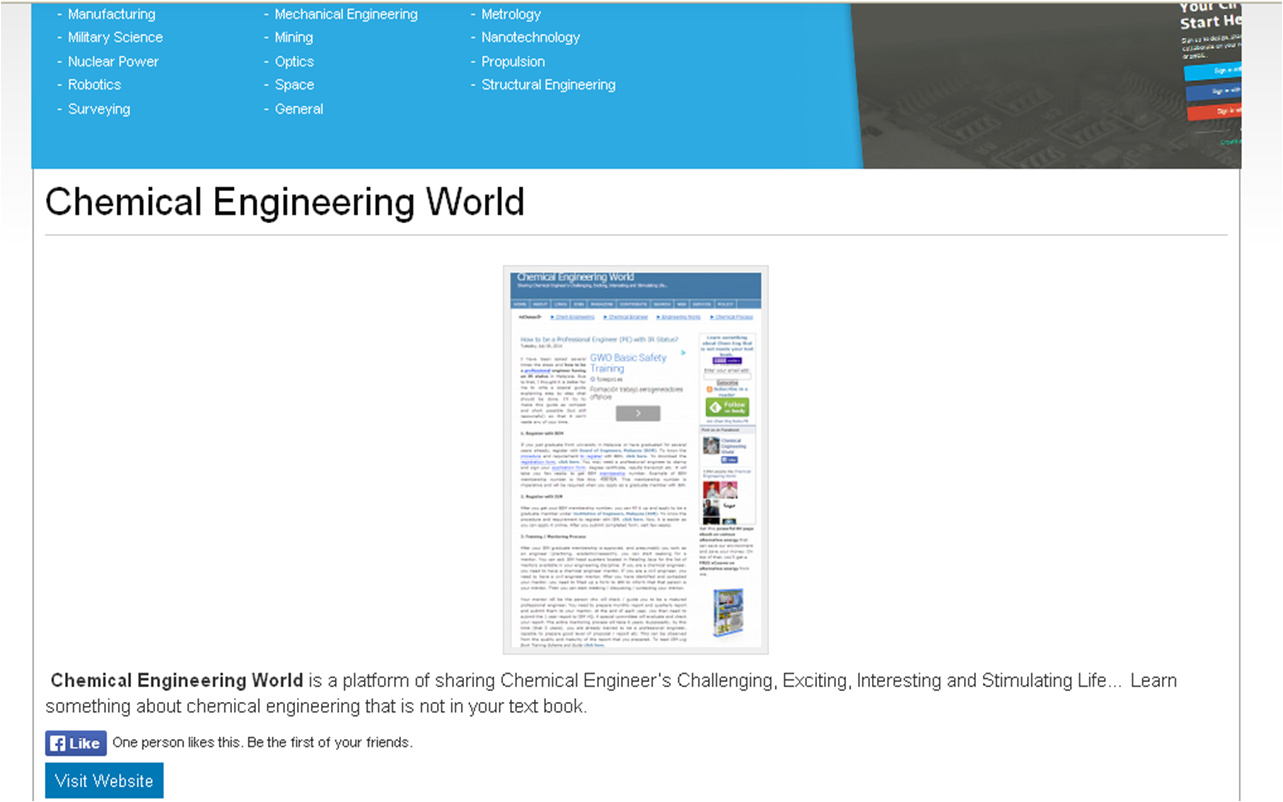Open the Mechanical Engineering category link
Image resolution: width=1283 pixels, height=802 pixels.
[x=346, y=13]
